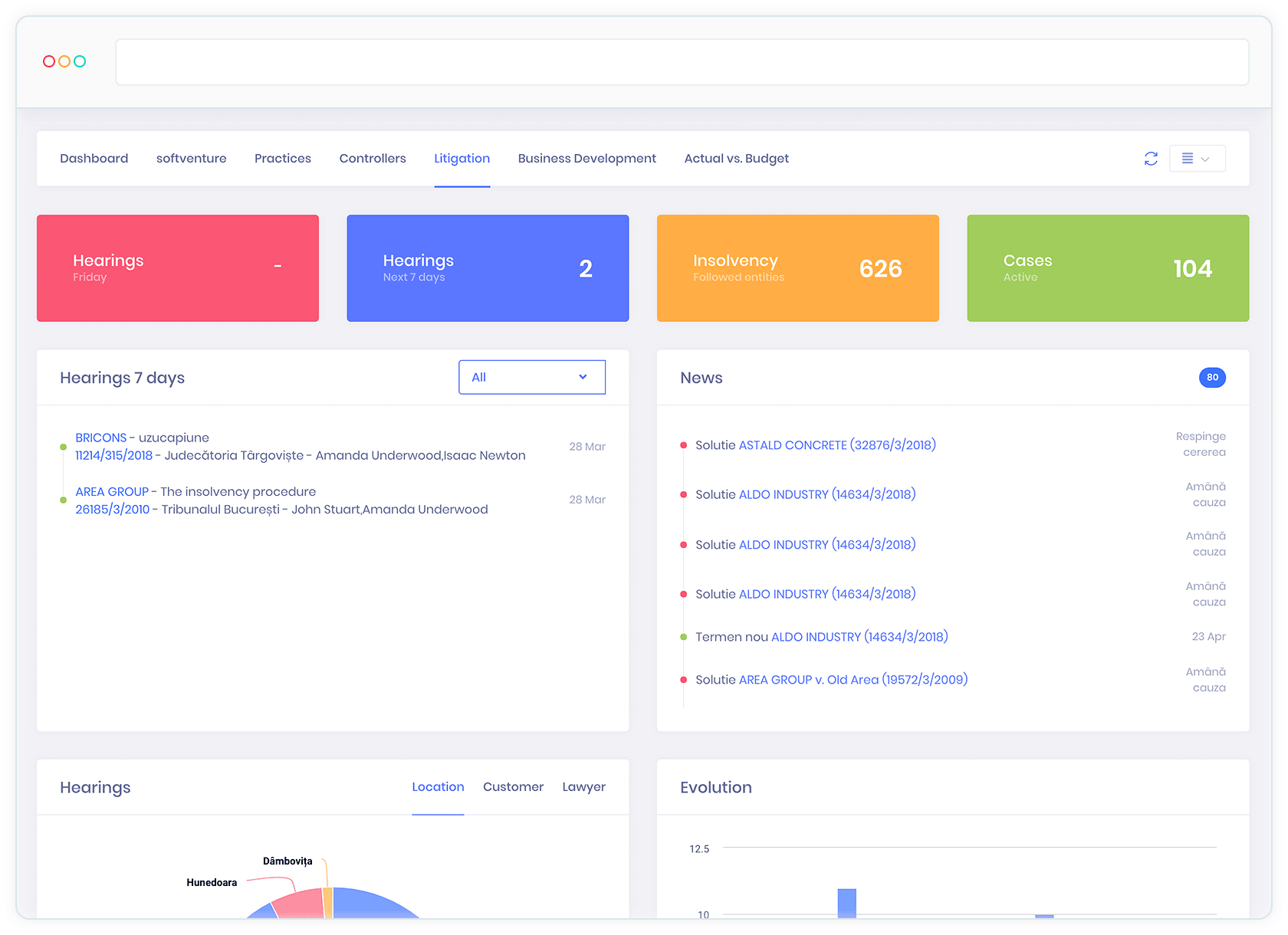Switch to the softventure tab
The image size is (1288, 935).
tap(192, 159)
